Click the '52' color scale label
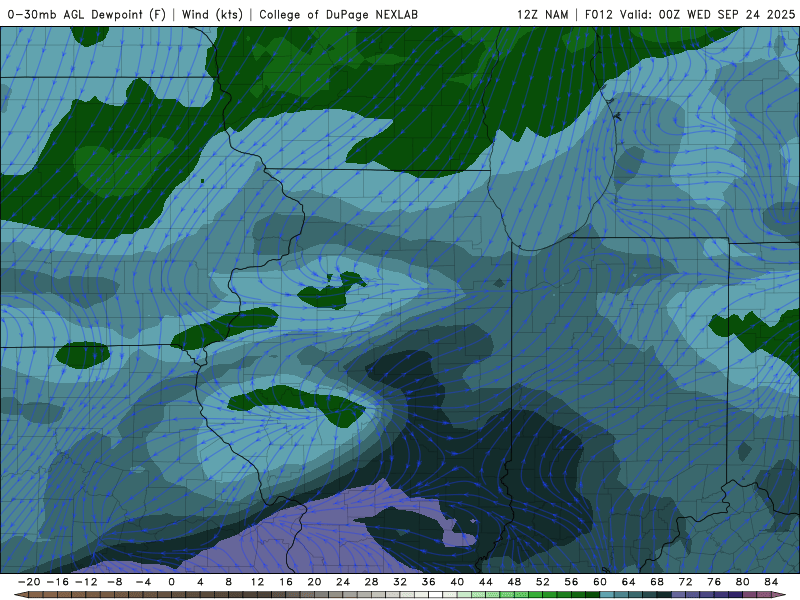This screenshot has height=600, width=800. point(543,582)
